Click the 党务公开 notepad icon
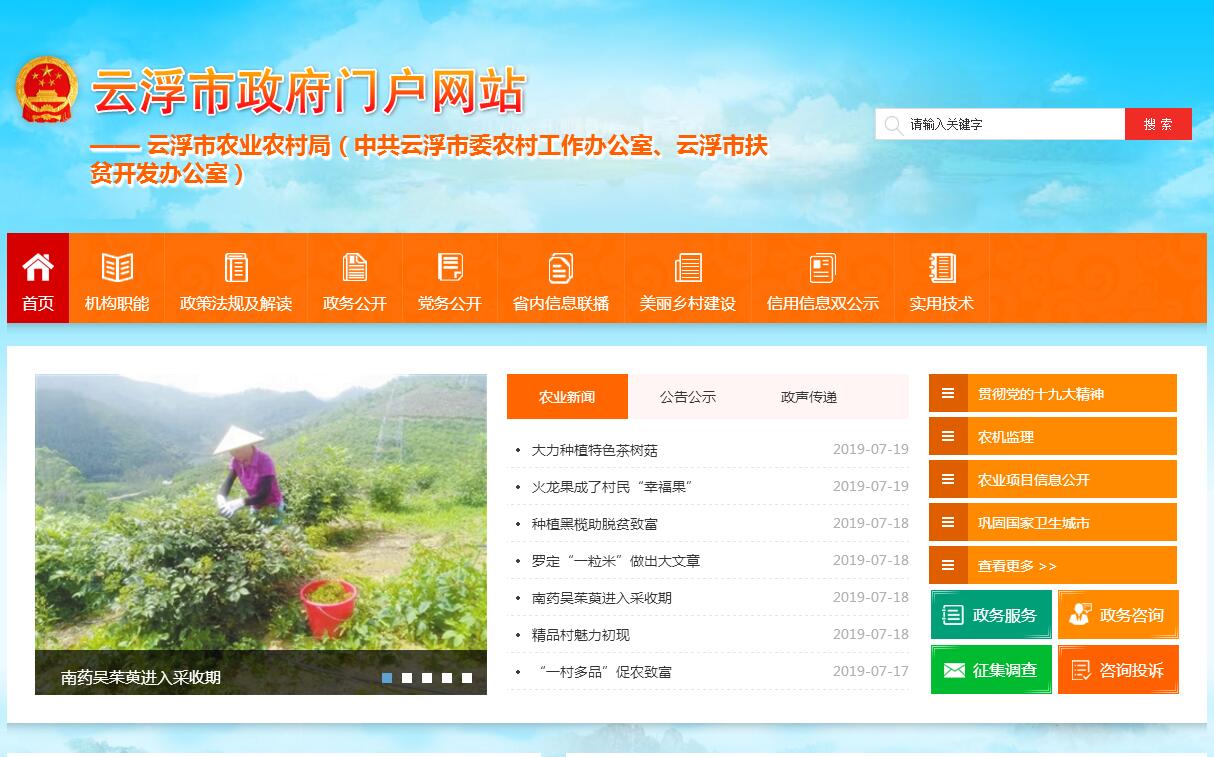The width and height of the screenshot is (1214, 757). point(450,268)
